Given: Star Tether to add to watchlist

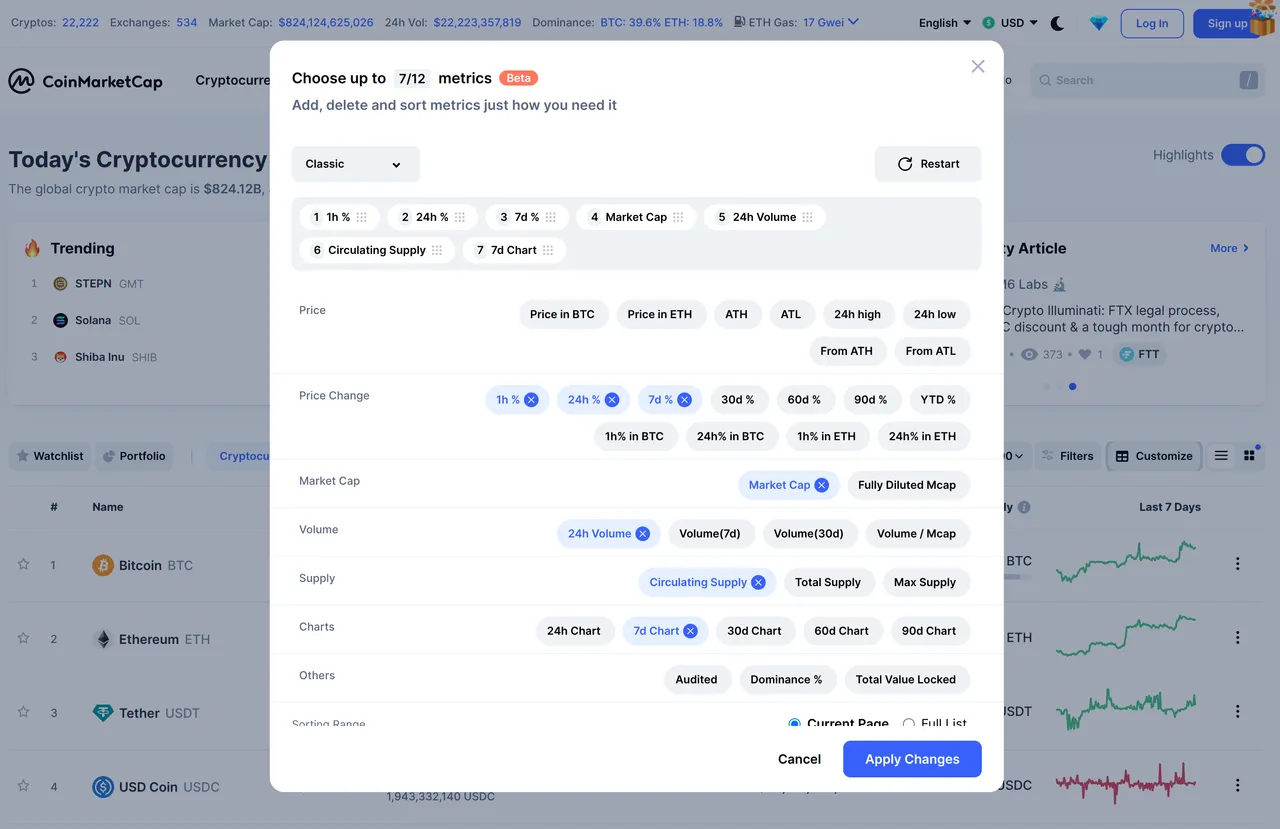Looking at the screenshot, I should (x=23, y=712).
